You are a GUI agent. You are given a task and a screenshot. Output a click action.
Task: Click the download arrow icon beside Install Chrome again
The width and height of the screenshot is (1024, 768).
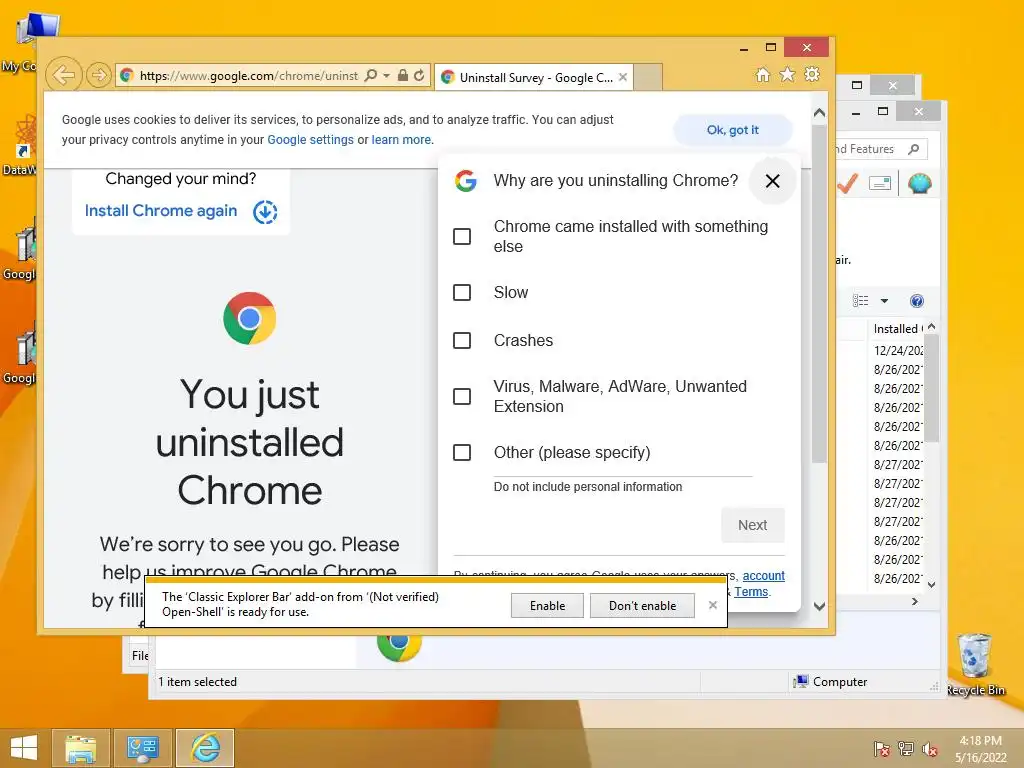pos(265,212)
